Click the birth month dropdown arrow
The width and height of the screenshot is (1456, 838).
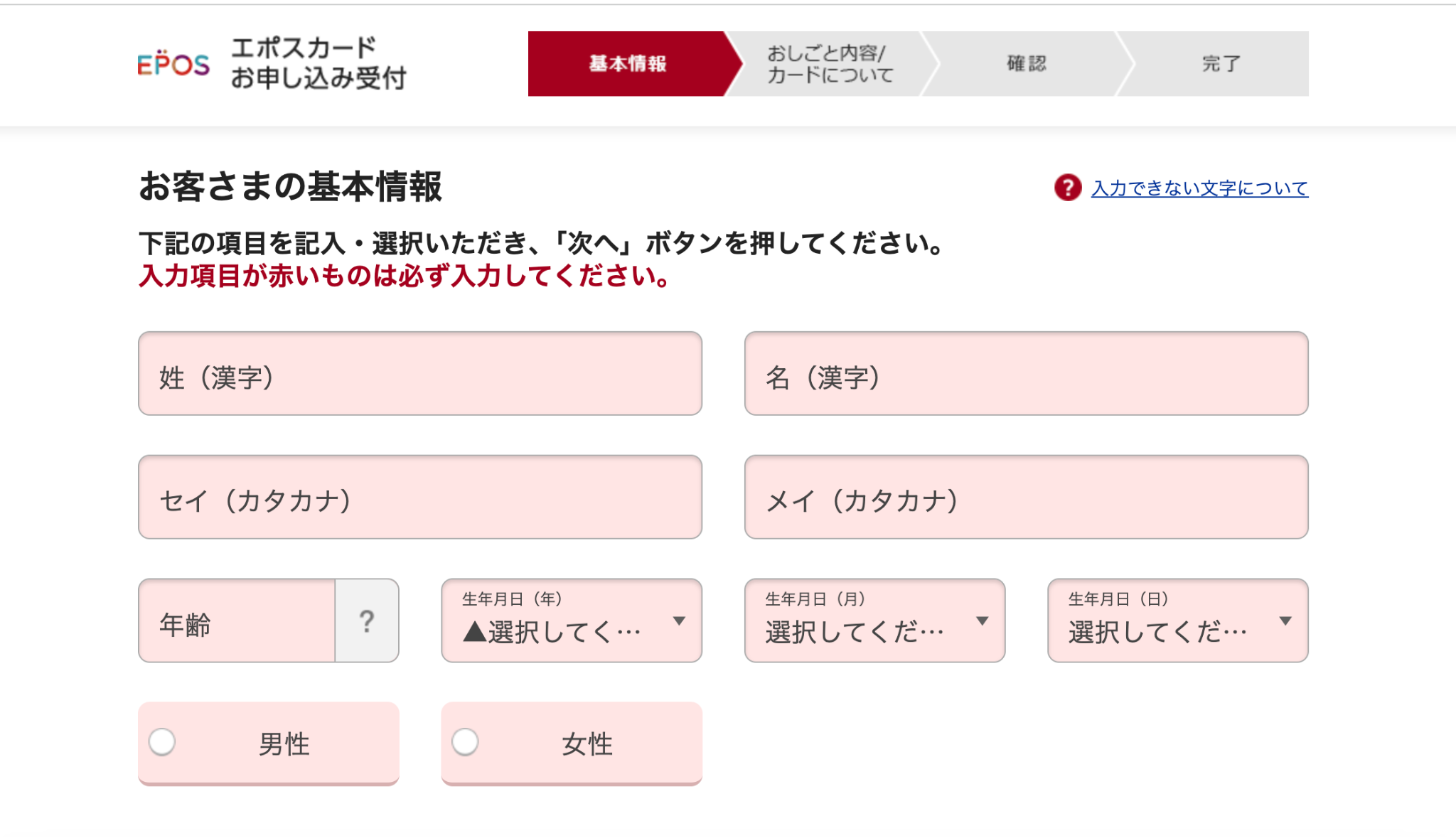(x=982, y=621)
